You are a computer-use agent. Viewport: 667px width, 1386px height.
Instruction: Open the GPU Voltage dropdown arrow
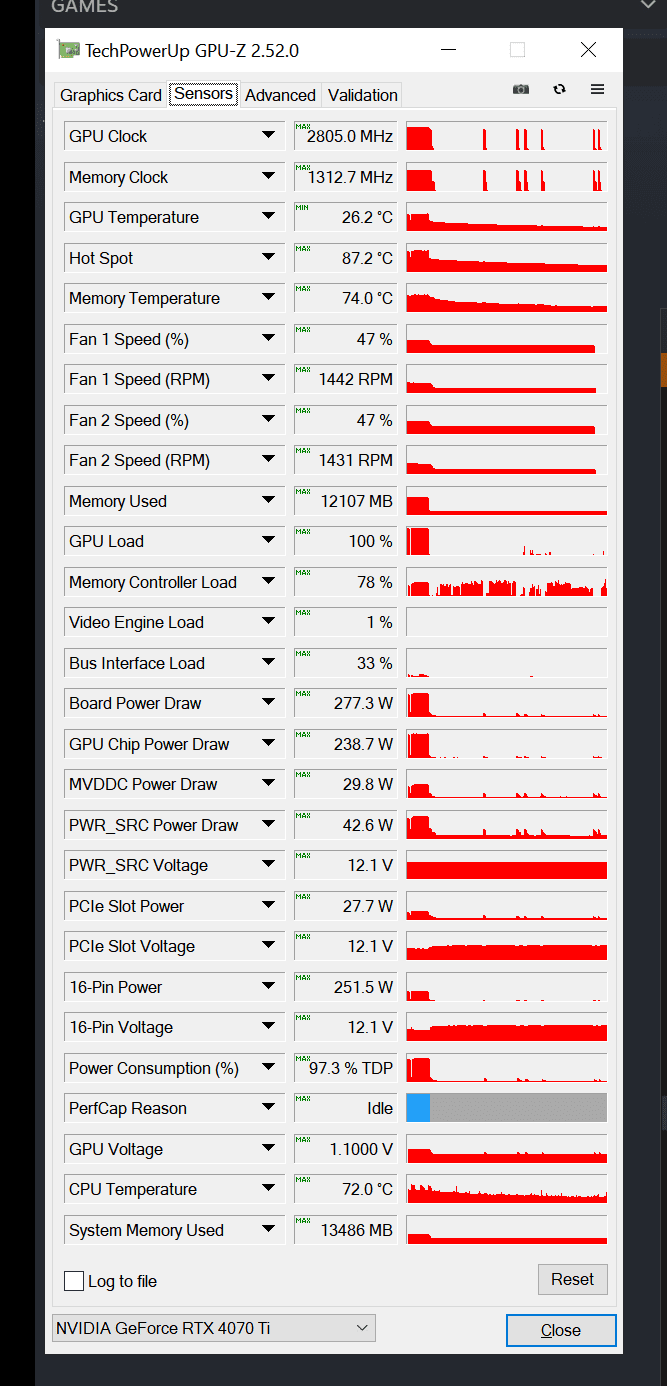point(268,1149)
